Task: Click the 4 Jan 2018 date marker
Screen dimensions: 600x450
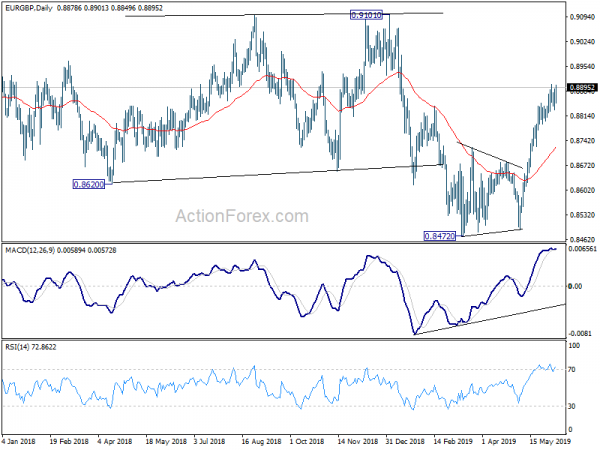Action: [x=19, y=441]
